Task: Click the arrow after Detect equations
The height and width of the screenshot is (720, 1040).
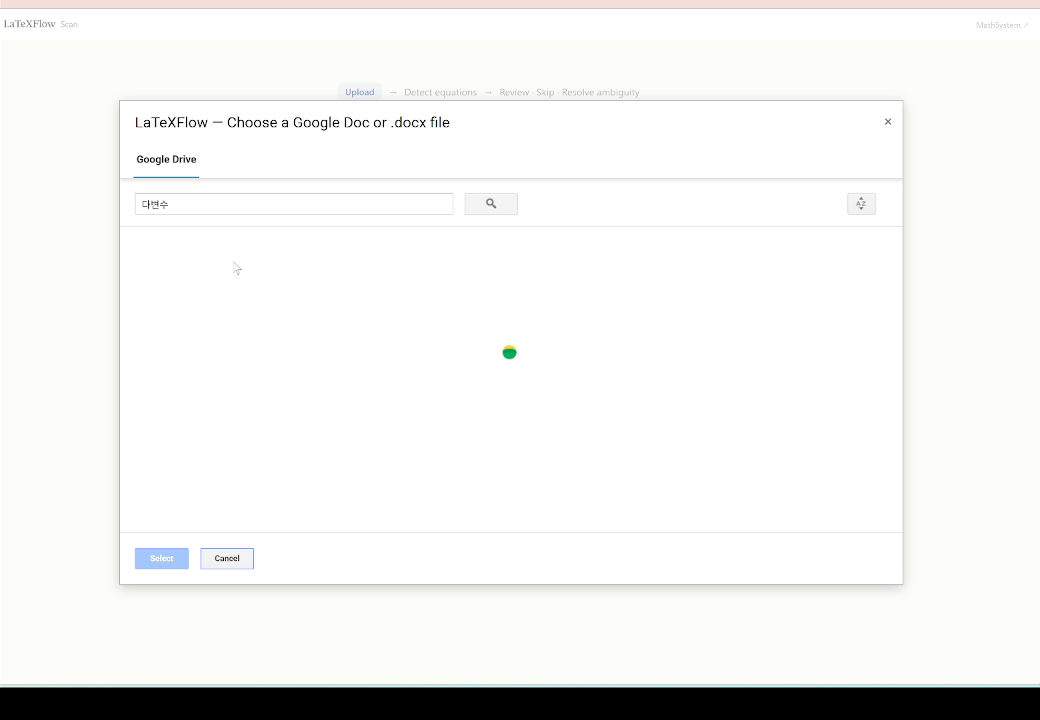Action: click(x=488, y=92)
